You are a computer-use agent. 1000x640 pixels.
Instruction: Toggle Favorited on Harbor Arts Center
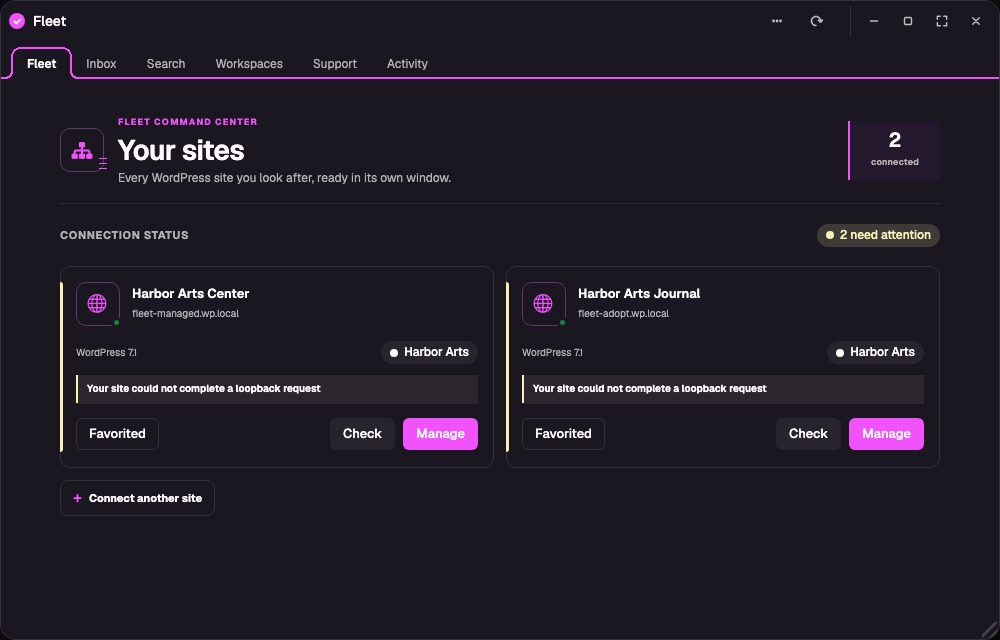pyautogui.click(x=117, y=434)
